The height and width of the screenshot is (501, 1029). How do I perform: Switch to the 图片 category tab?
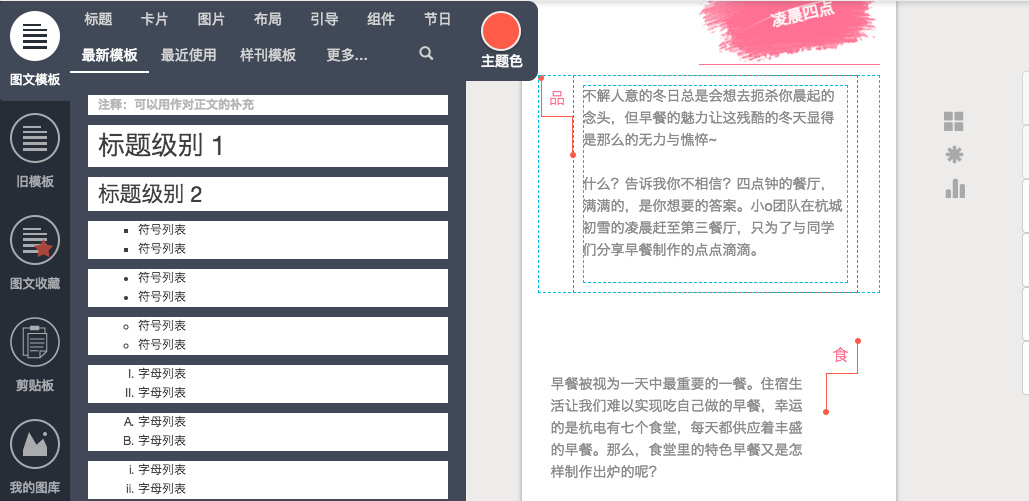(x=211, y=20)
